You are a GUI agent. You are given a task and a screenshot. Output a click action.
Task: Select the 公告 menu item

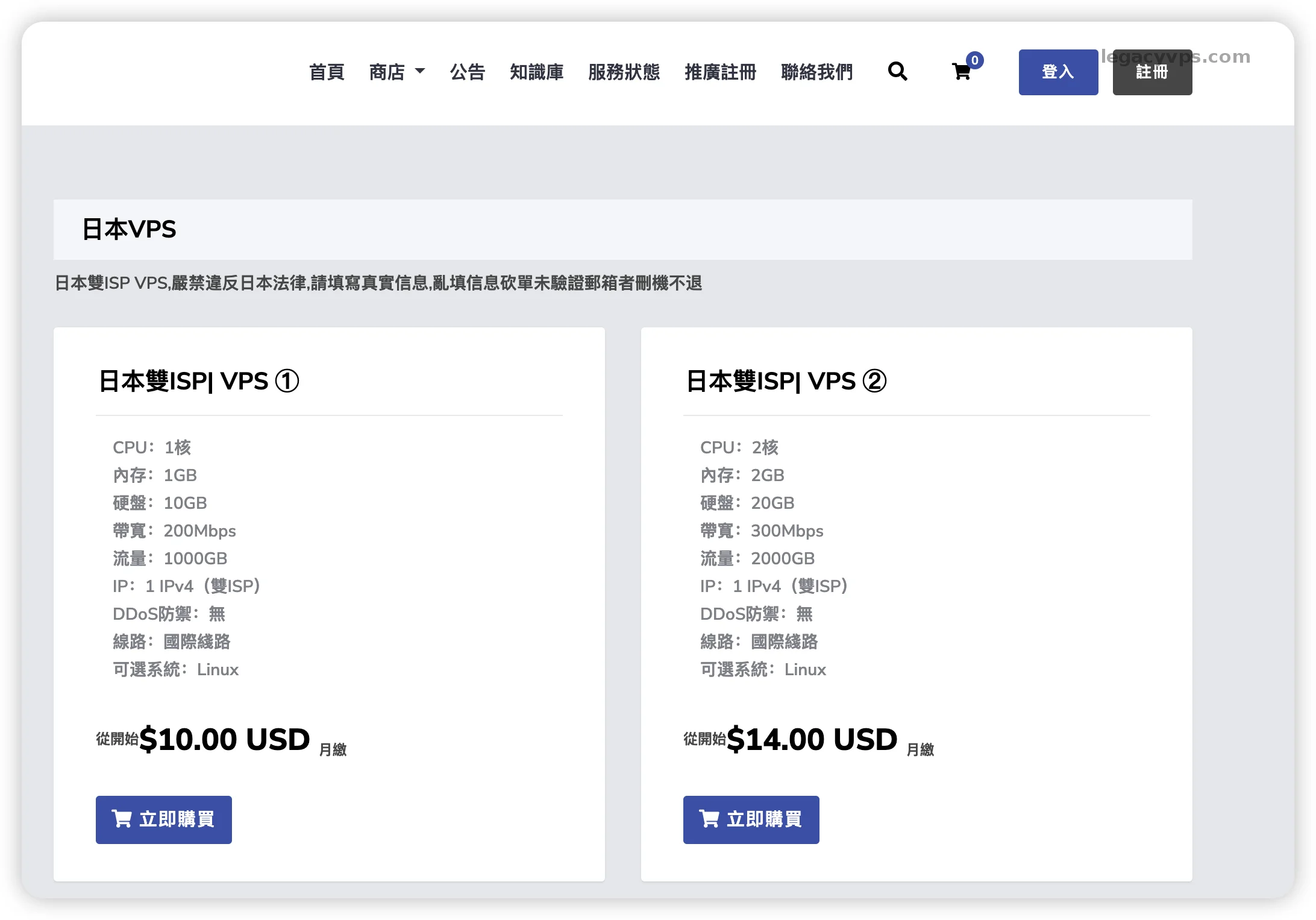(x=468, y=72)
